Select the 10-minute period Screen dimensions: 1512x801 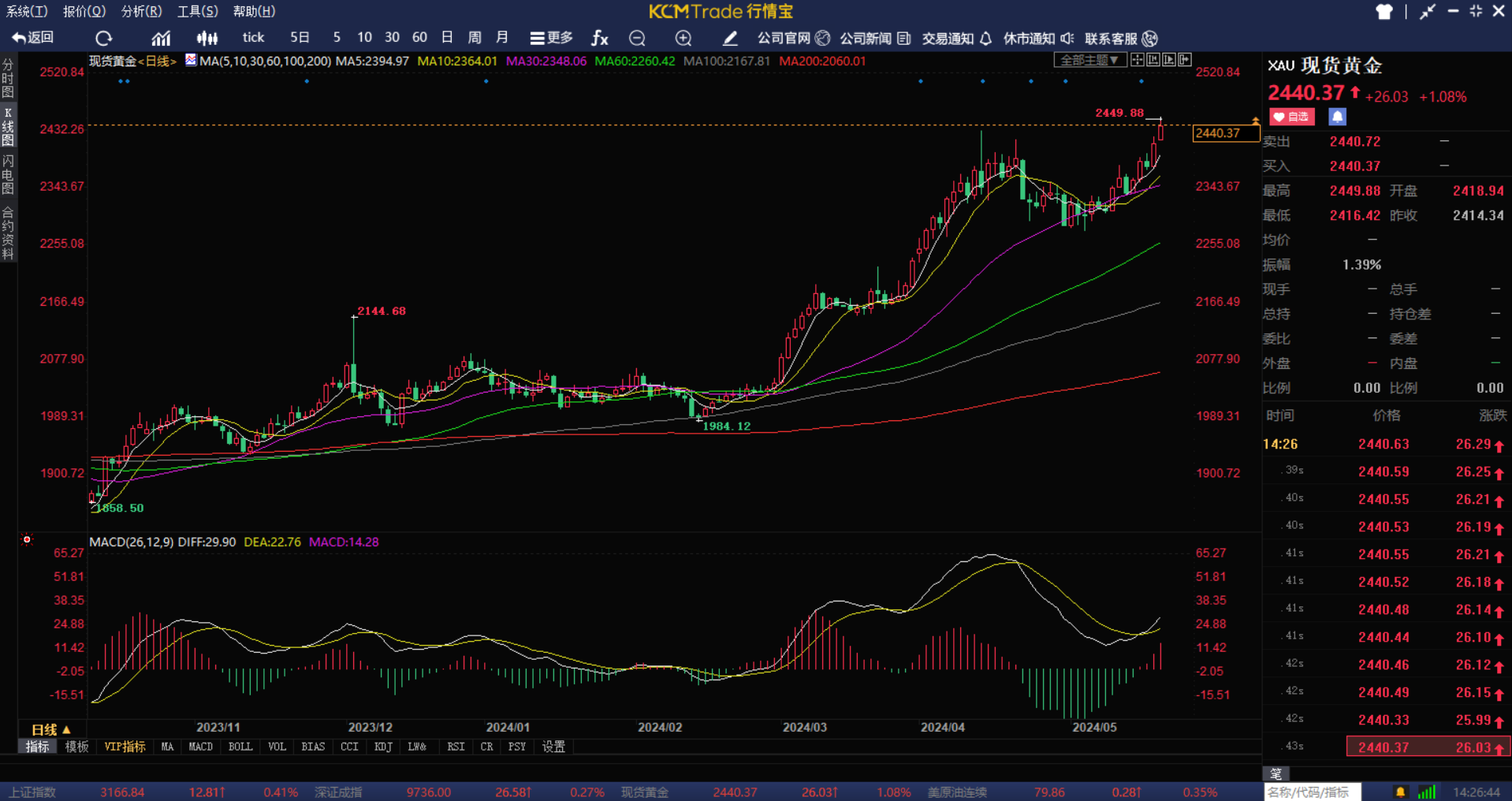coord(364,38)
